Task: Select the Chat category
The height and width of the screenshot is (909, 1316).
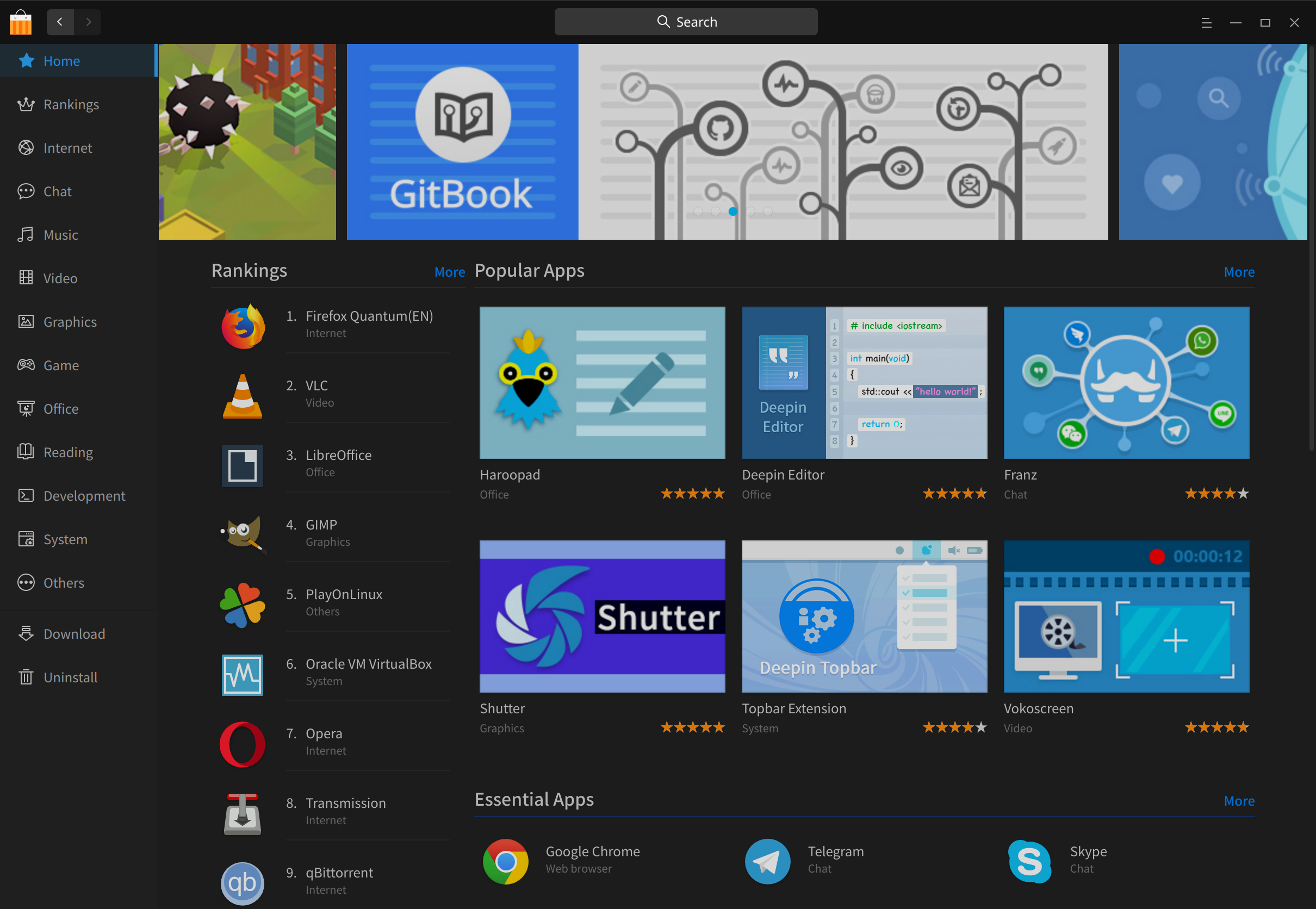Action: (78, 191)
